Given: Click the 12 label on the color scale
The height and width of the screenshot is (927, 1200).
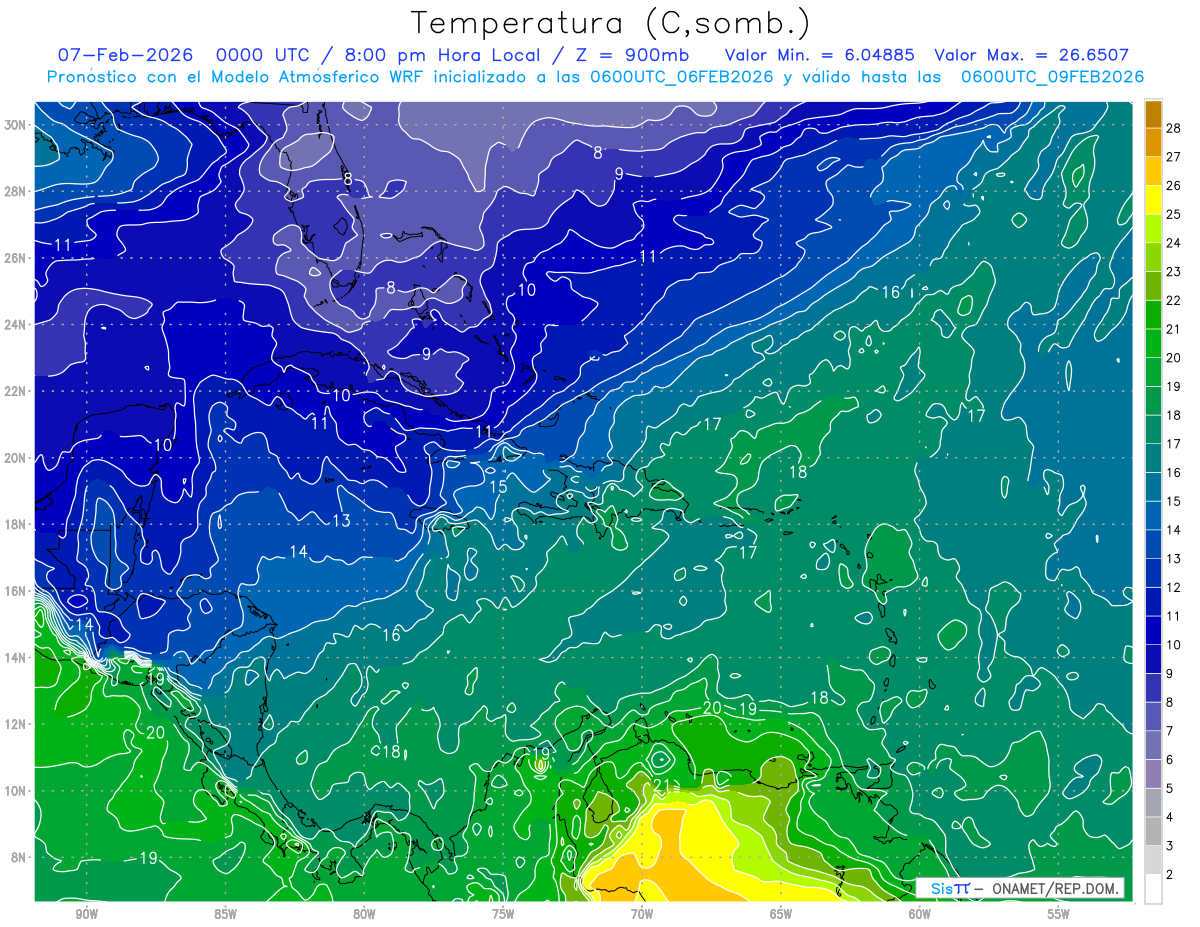Looking at the screenshot, I should click(1174, 587).
